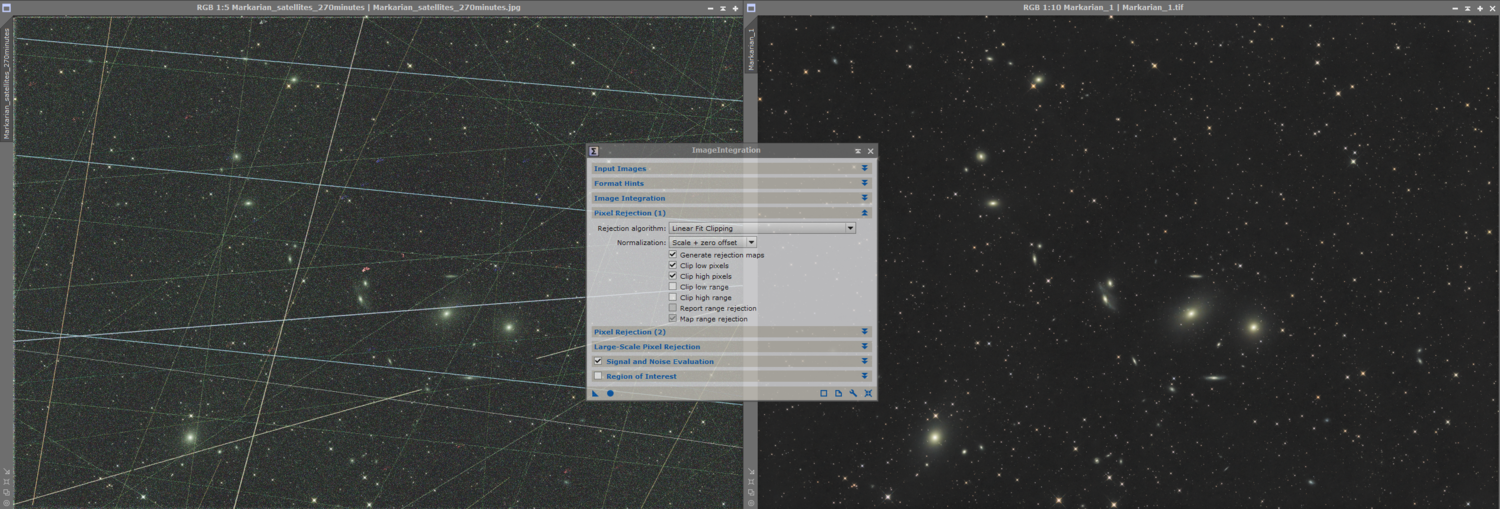Uncheck Clip high pixels
Screen dimensions: 1500x509
coord(673,276)
